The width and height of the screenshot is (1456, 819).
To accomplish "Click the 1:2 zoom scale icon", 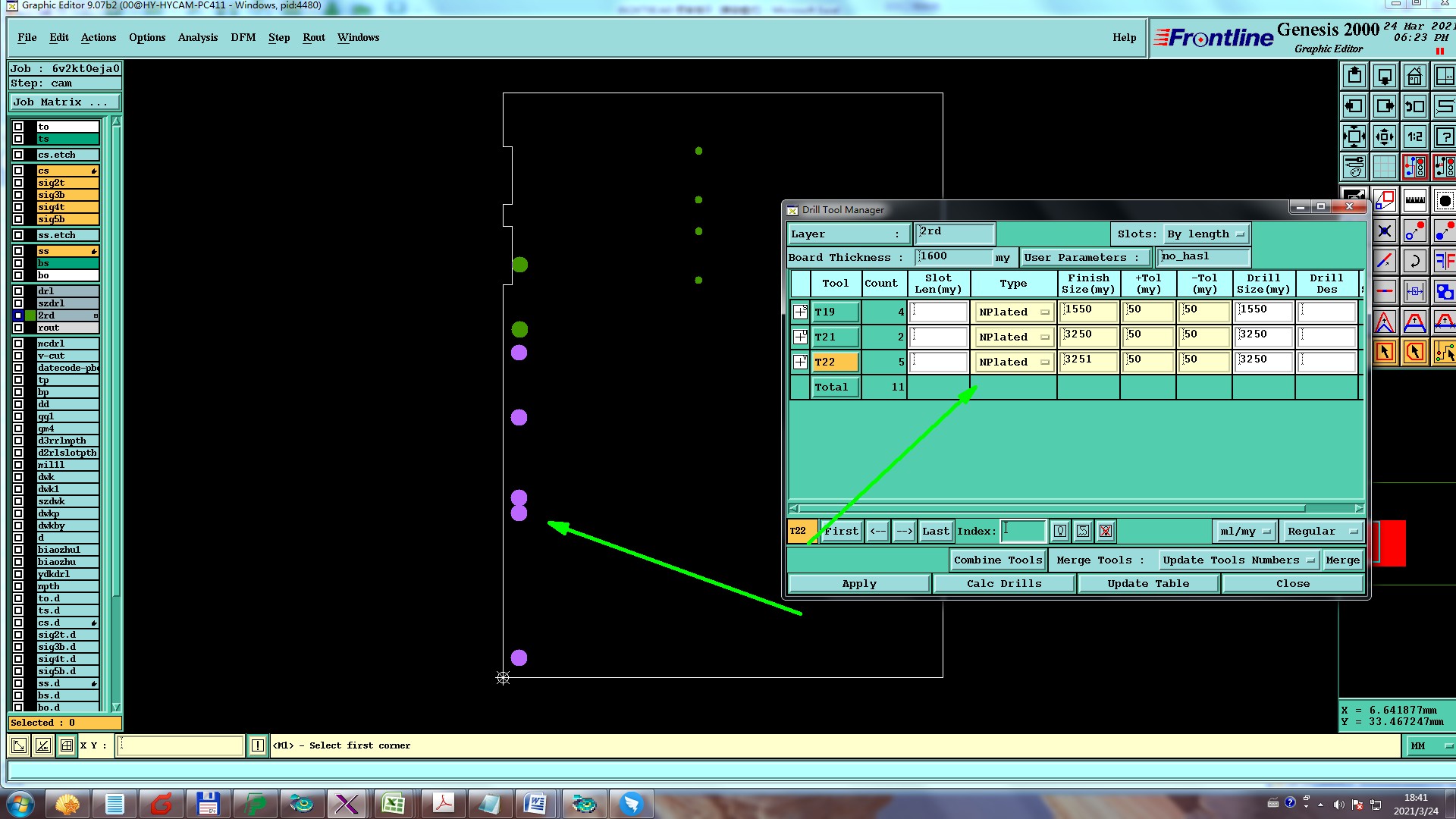I will coord(1414,137).
